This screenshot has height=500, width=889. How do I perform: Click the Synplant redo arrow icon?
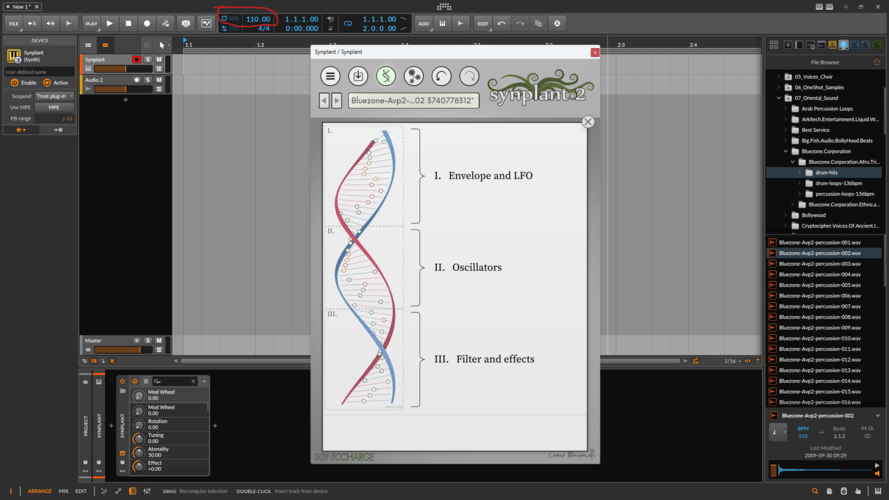click(x=469, y=76)
